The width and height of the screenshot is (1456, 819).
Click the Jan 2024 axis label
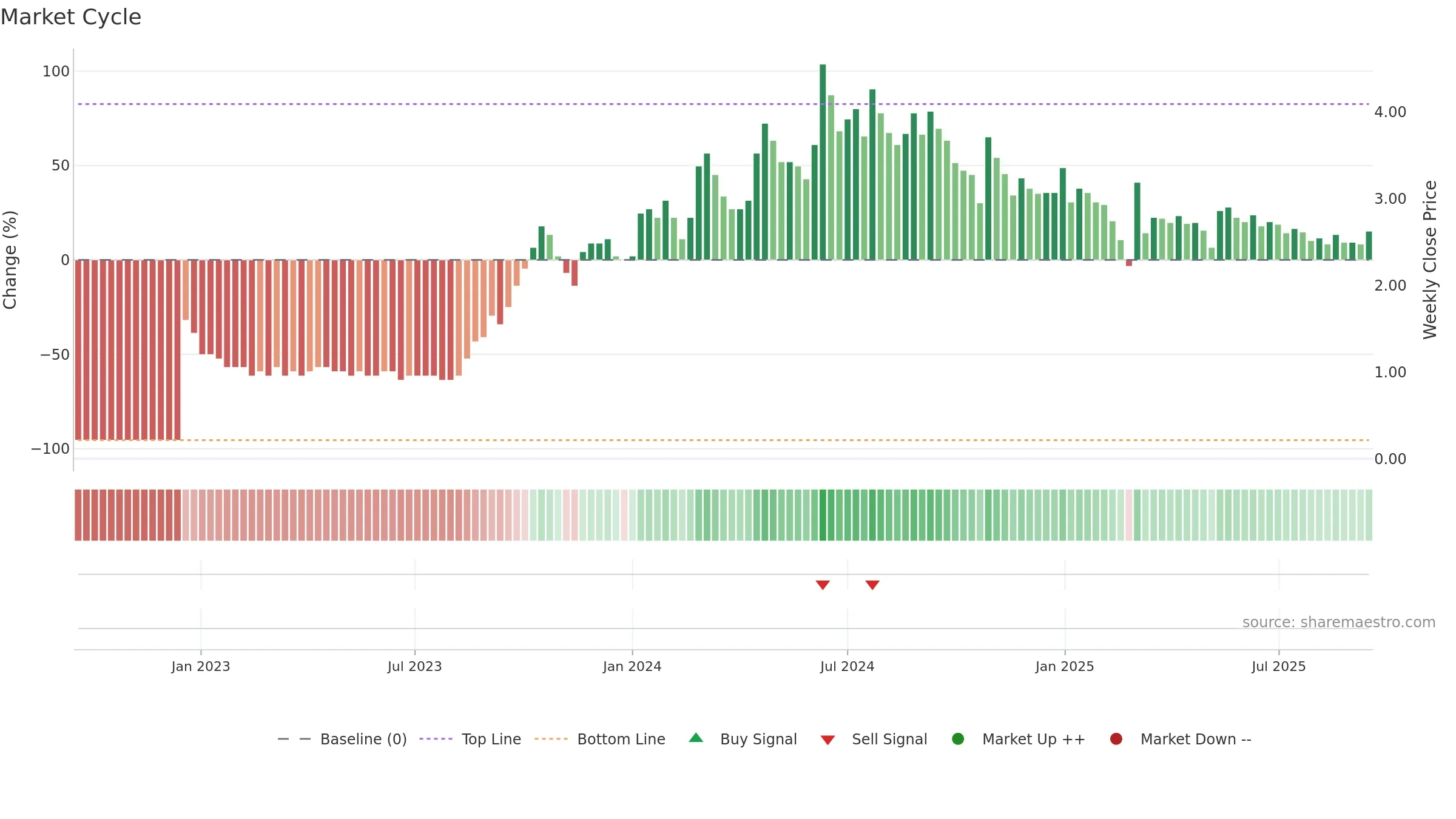click(x=632, y=667)
